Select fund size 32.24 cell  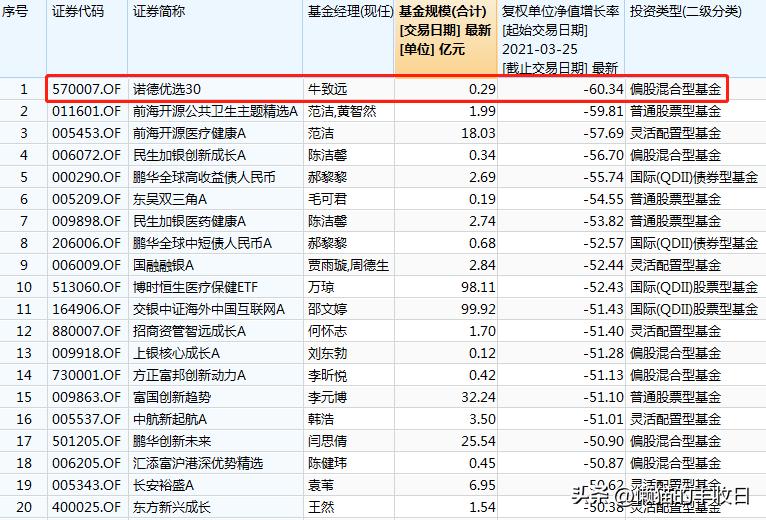coord(478,397)
